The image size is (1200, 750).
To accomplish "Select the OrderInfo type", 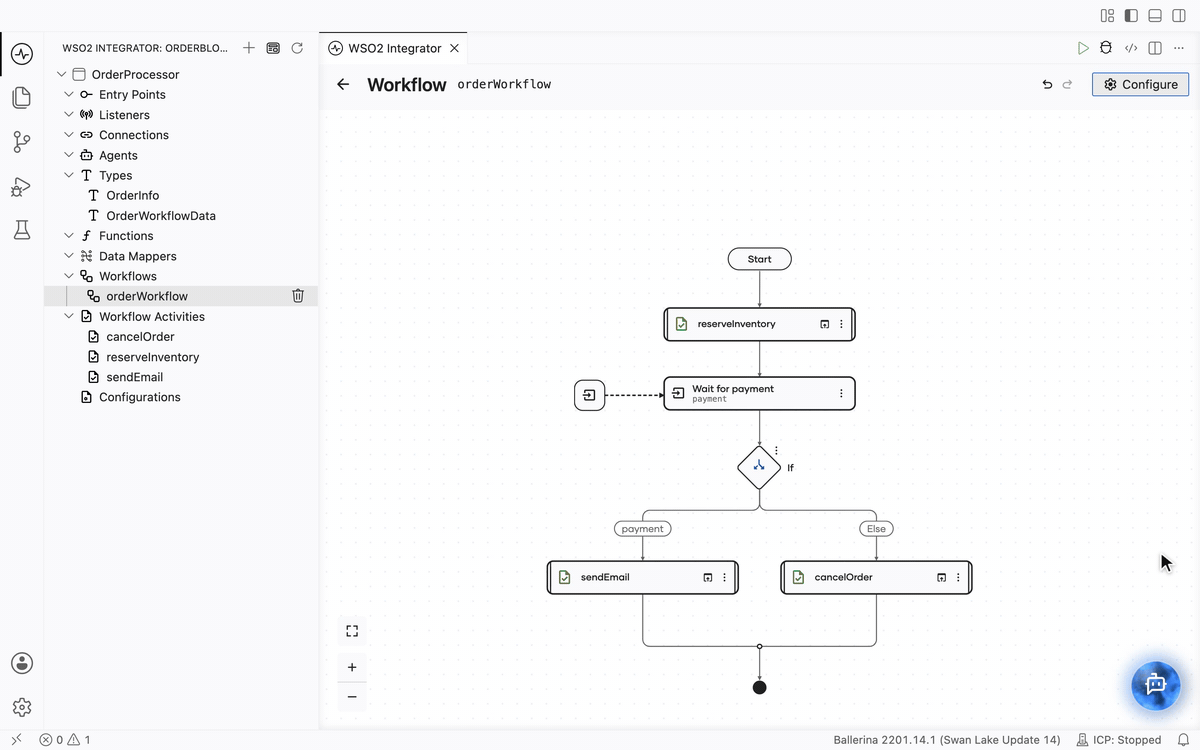I will 132,195.
